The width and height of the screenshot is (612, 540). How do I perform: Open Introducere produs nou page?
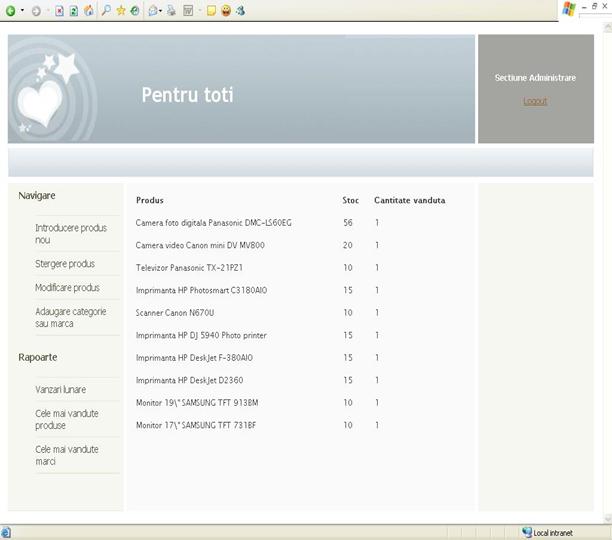pos(71,234)
